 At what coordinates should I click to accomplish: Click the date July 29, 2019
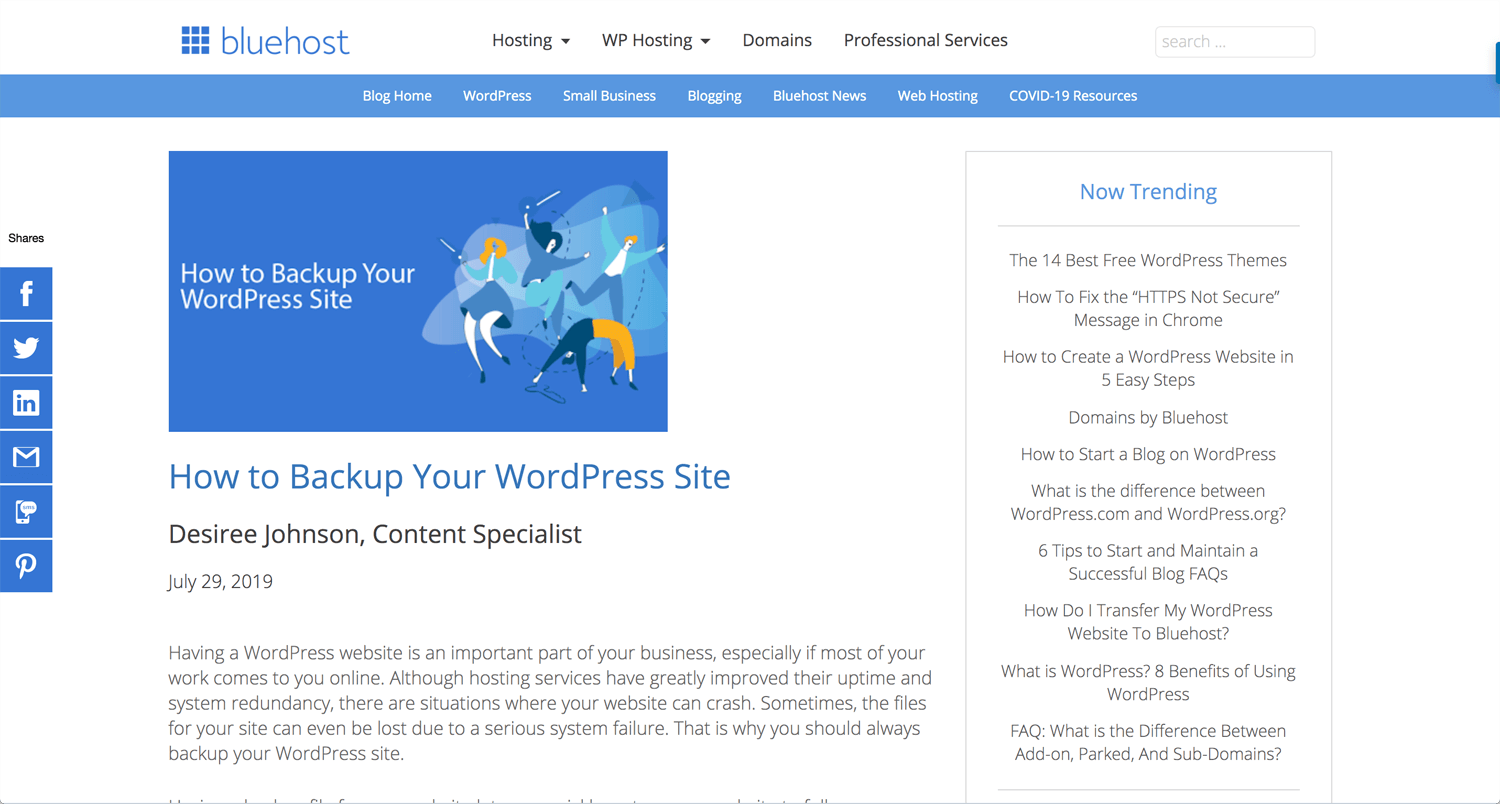(x=220, y=581)
